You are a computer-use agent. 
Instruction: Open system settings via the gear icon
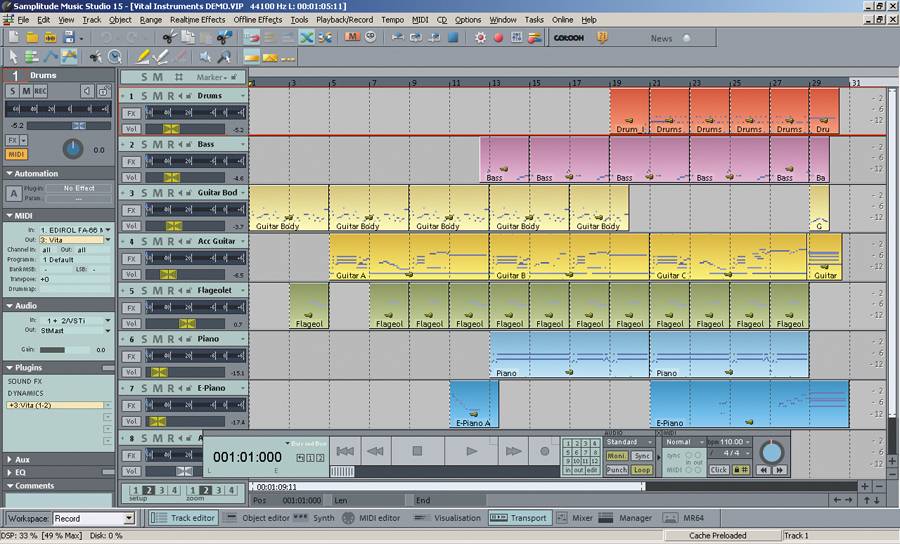480,38
